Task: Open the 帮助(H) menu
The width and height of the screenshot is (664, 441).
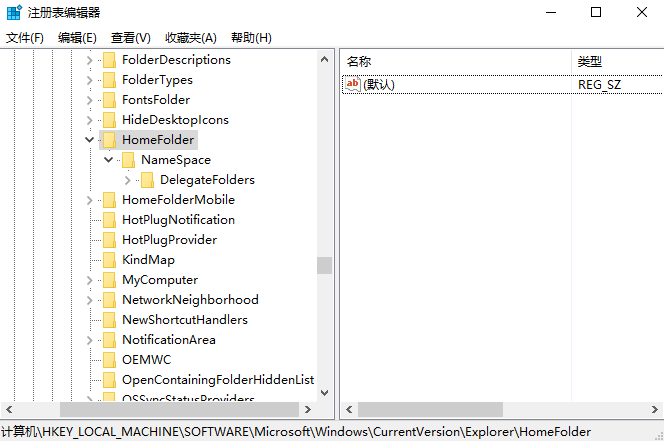Action: 251,38
